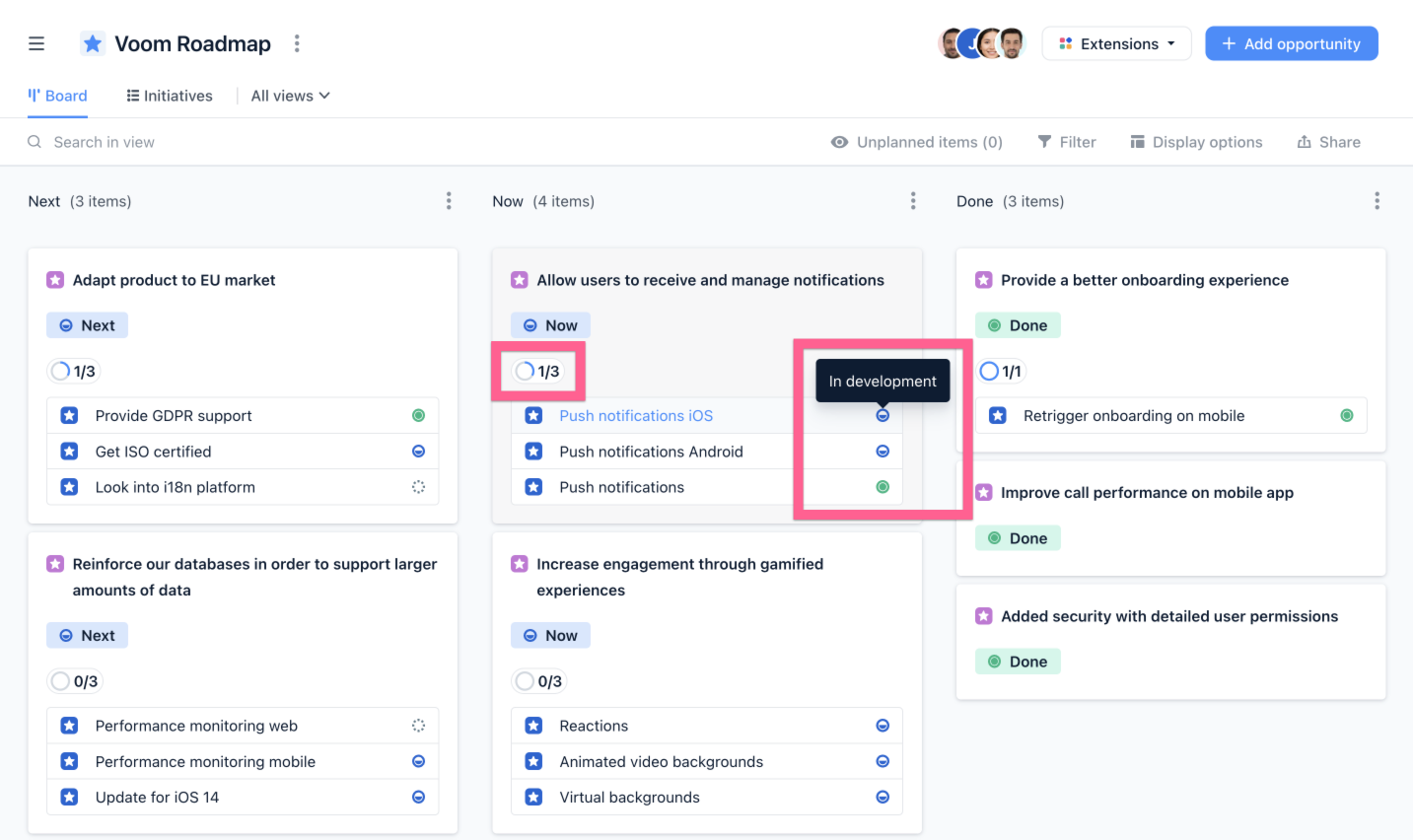Click the Add opportunity button
The width and height of the screenshot is (1413, 840).
(1292, 43)
